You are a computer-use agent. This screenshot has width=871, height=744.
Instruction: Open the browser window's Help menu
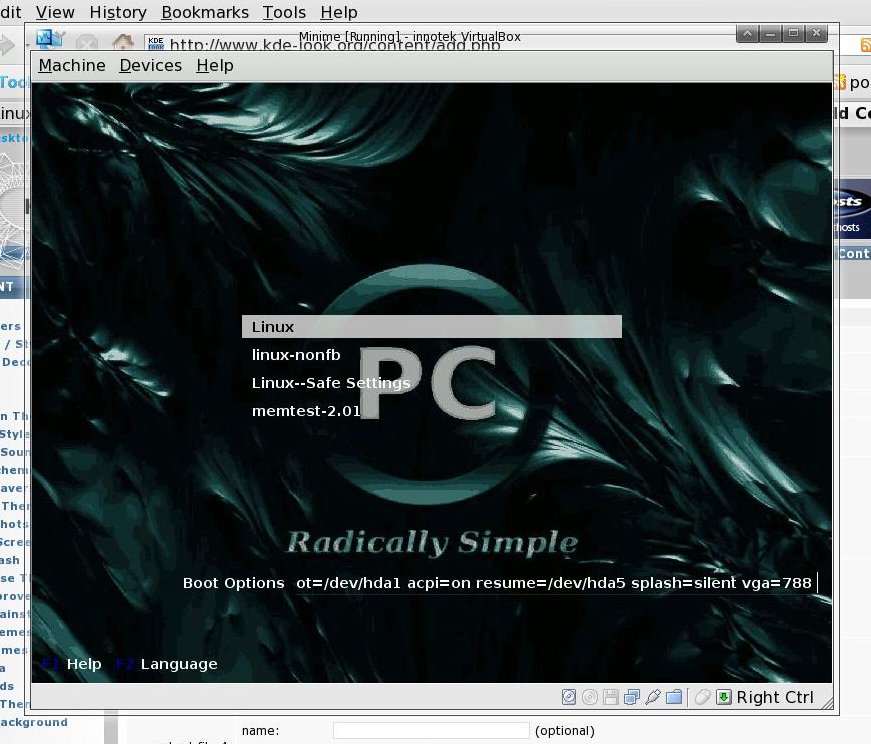(339, 12)
